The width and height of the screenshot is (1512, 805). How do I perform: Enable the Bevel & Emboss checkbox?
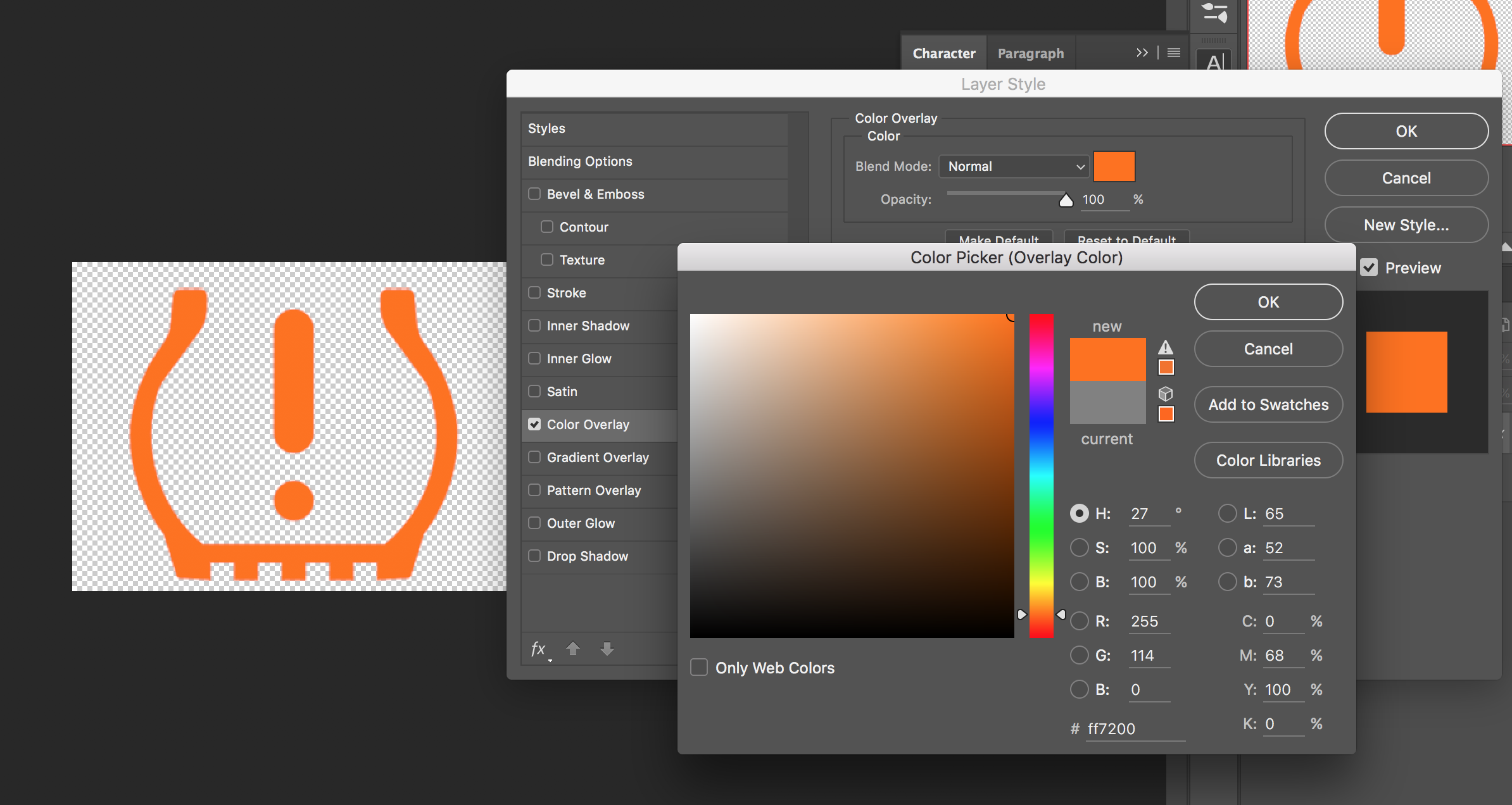[x=534, y=194]
